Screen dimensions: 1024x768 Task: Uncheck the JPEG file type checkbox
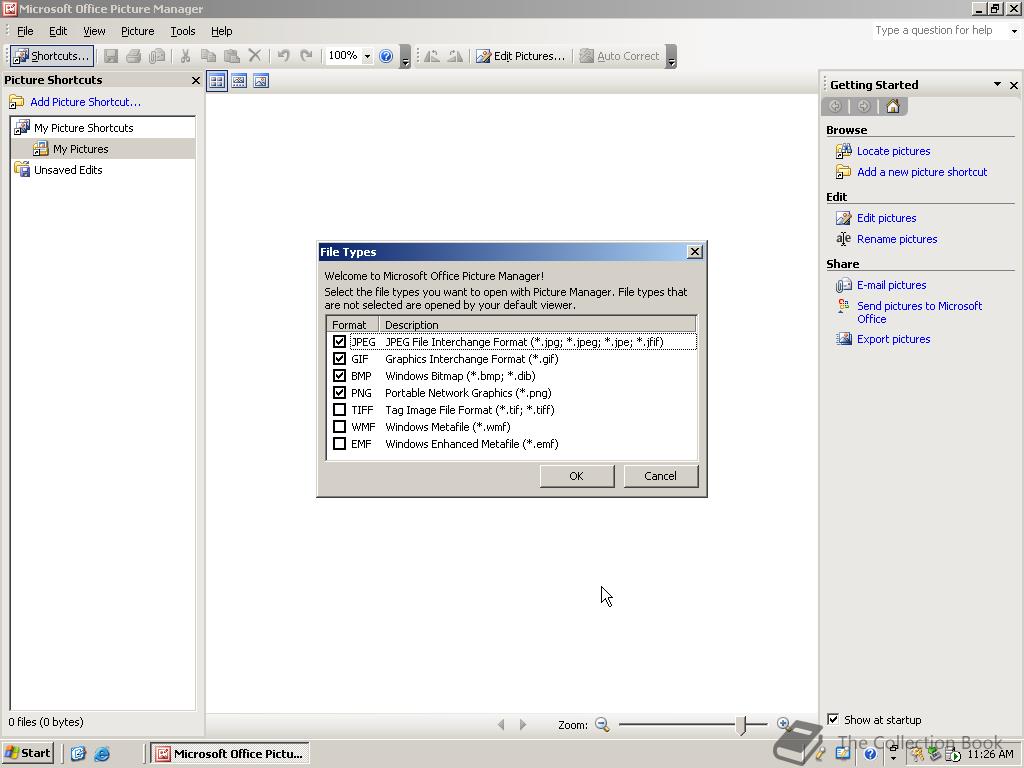pyautogui.click(x=339, y=342)
